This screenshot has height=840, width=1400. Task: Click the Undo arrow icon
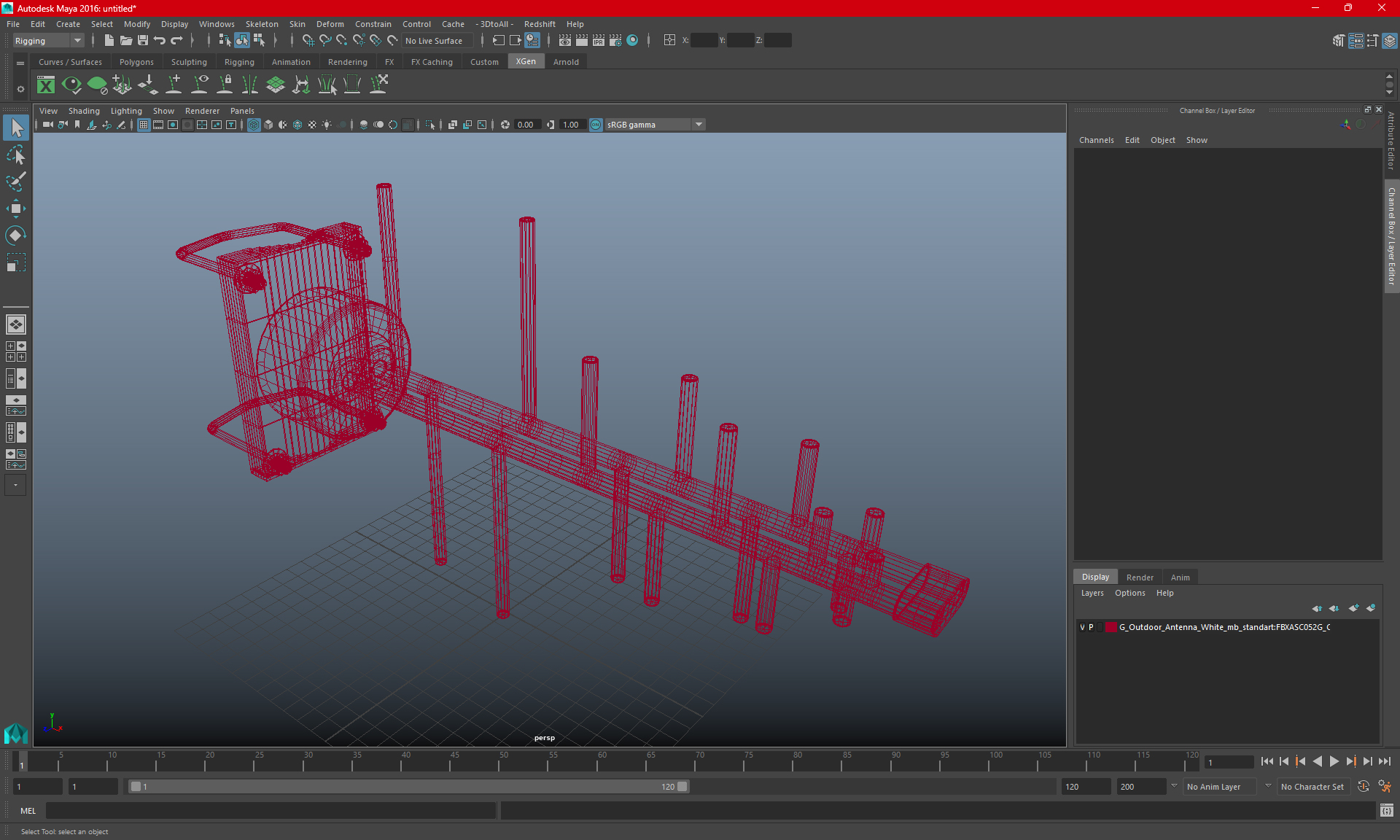(x=160, y=41)
